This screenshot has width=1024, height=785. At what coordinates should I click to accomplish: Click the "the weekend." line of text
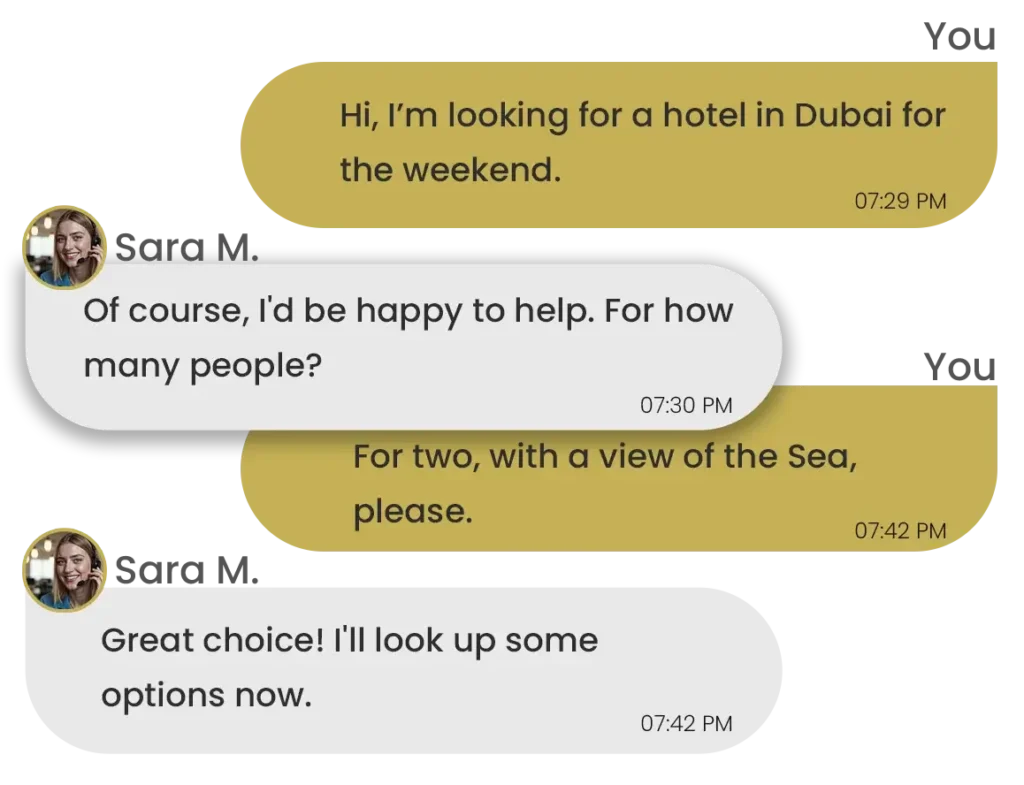(x=449, y=169)
